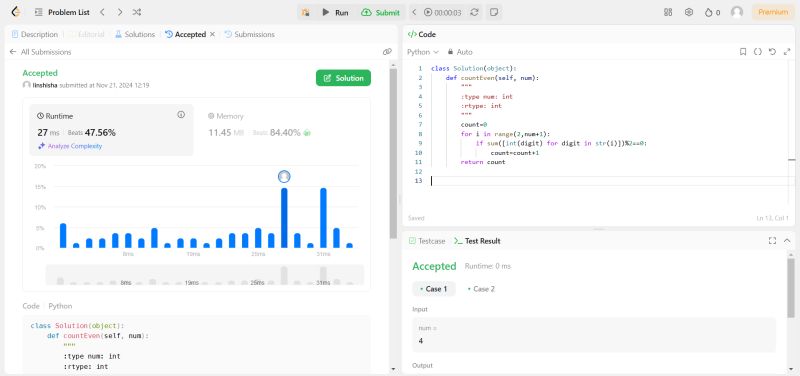The image size is (800, 376).
Task: Maximize the code editor with fullscreen icon
Action: (x=787, y=52)
